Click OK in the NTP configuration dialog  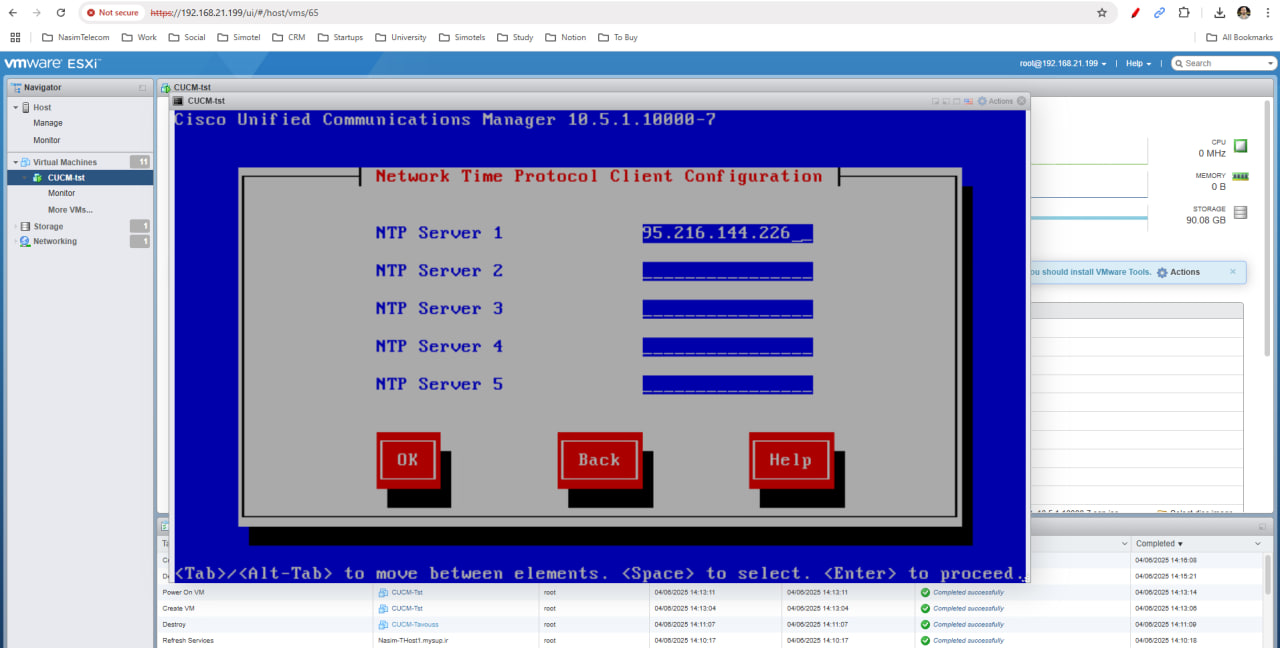tap(408, 460)
